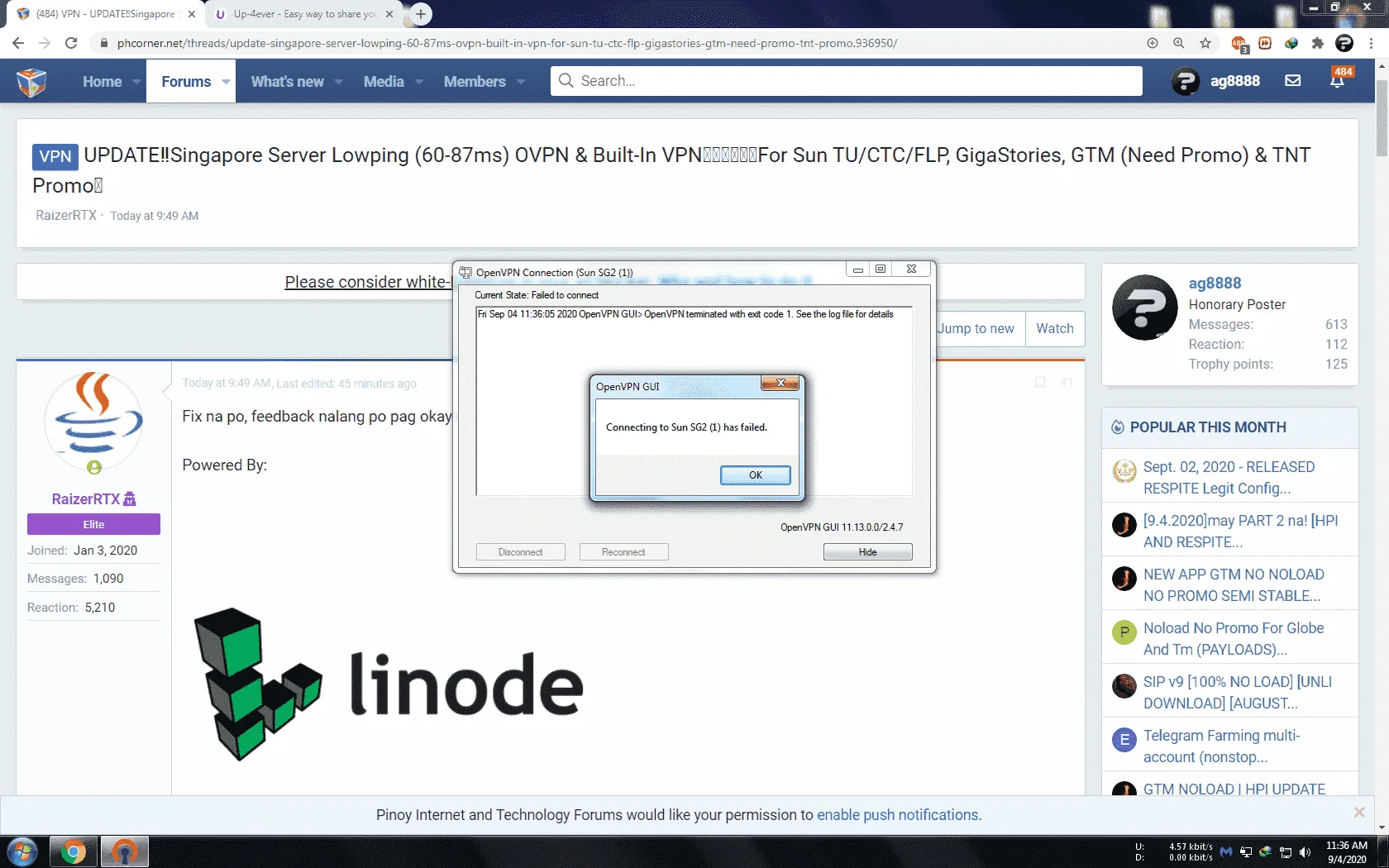Viewport: 1389px width, 868px height.
Task: Open What's new nav item
Action: 287,81
